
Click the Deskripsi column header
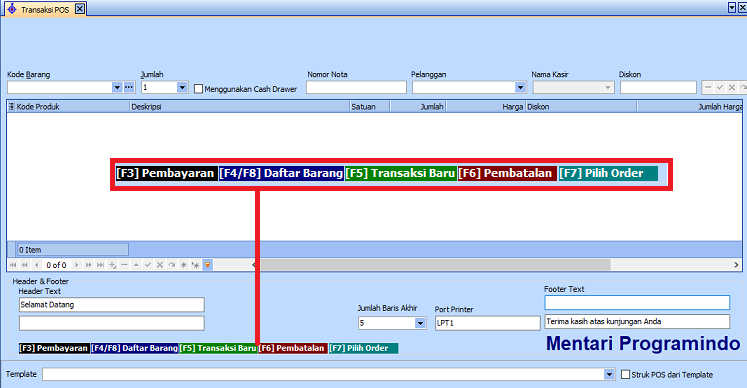pyautogui.click(x=240, y=107)
